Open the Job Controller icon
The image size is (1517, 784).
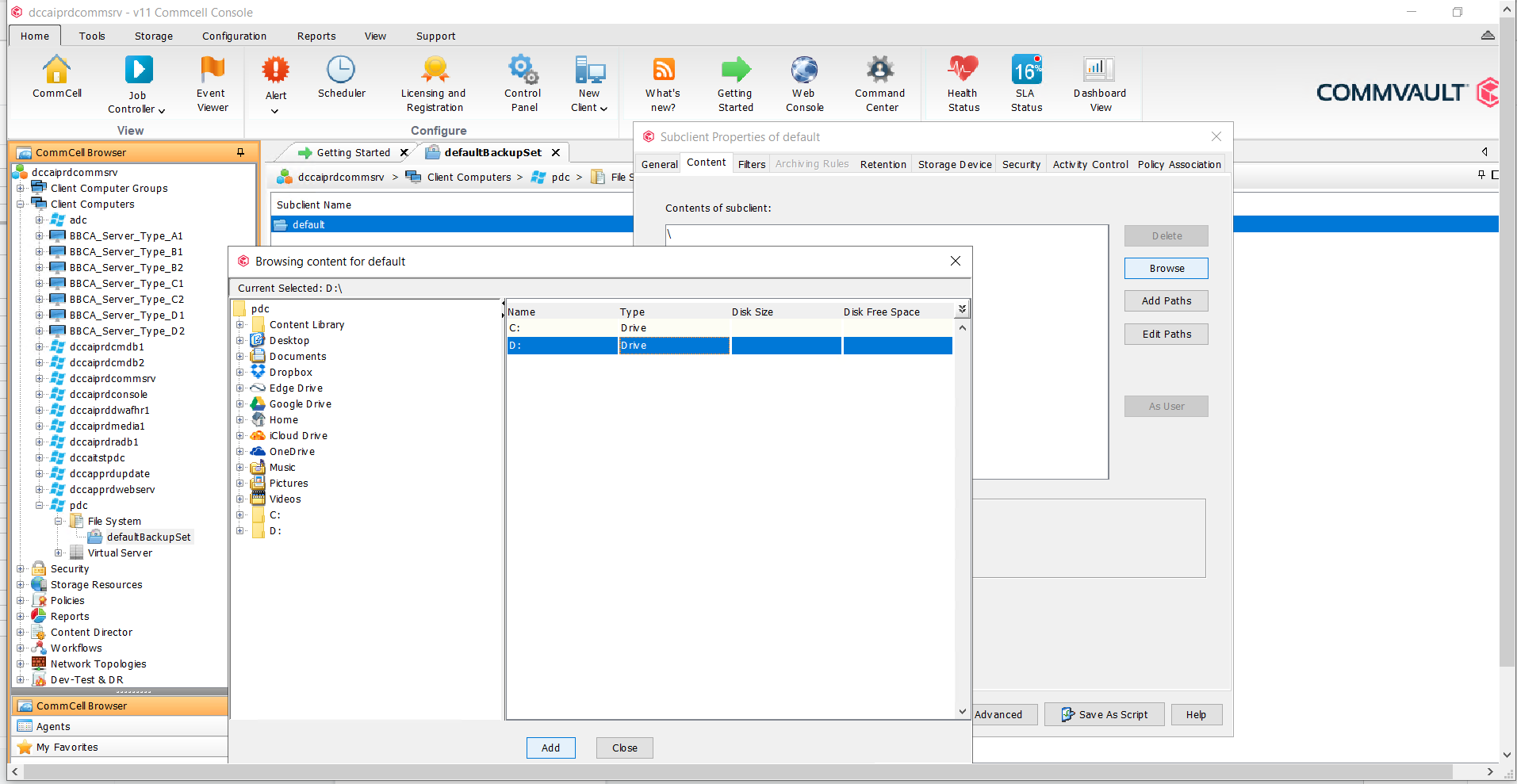[x=138, y=70]
